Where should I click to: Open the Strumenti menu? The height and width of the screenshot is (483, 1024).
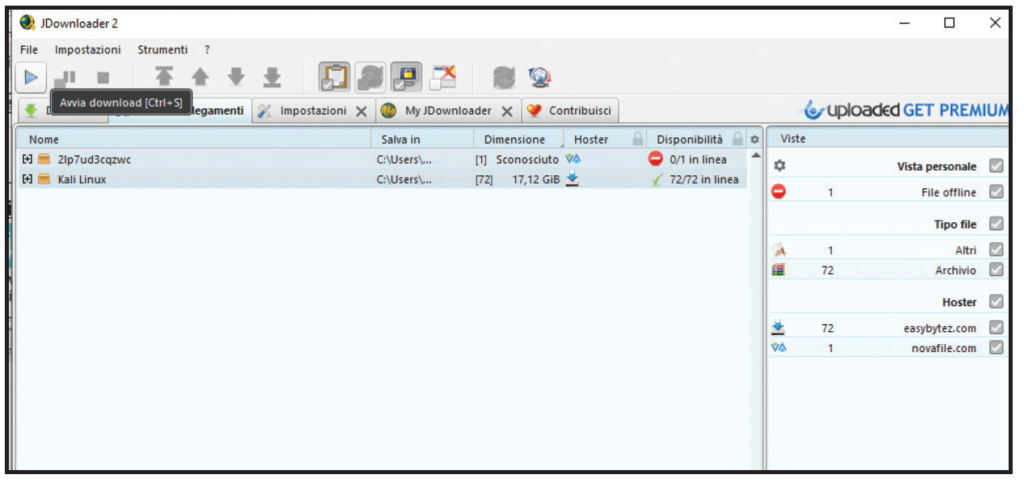(163, 50)
